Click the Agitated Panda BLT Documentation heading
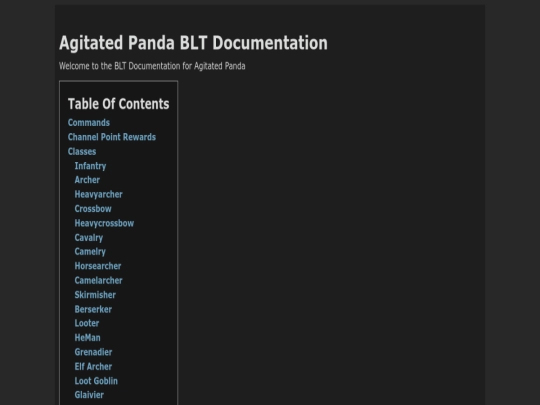The image size is (540, 405). coord(193,43)
